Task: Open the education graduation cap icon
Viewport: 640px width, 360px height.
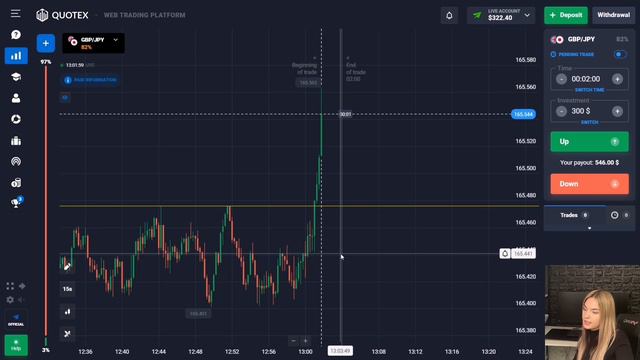Action: tap(16, 77)
